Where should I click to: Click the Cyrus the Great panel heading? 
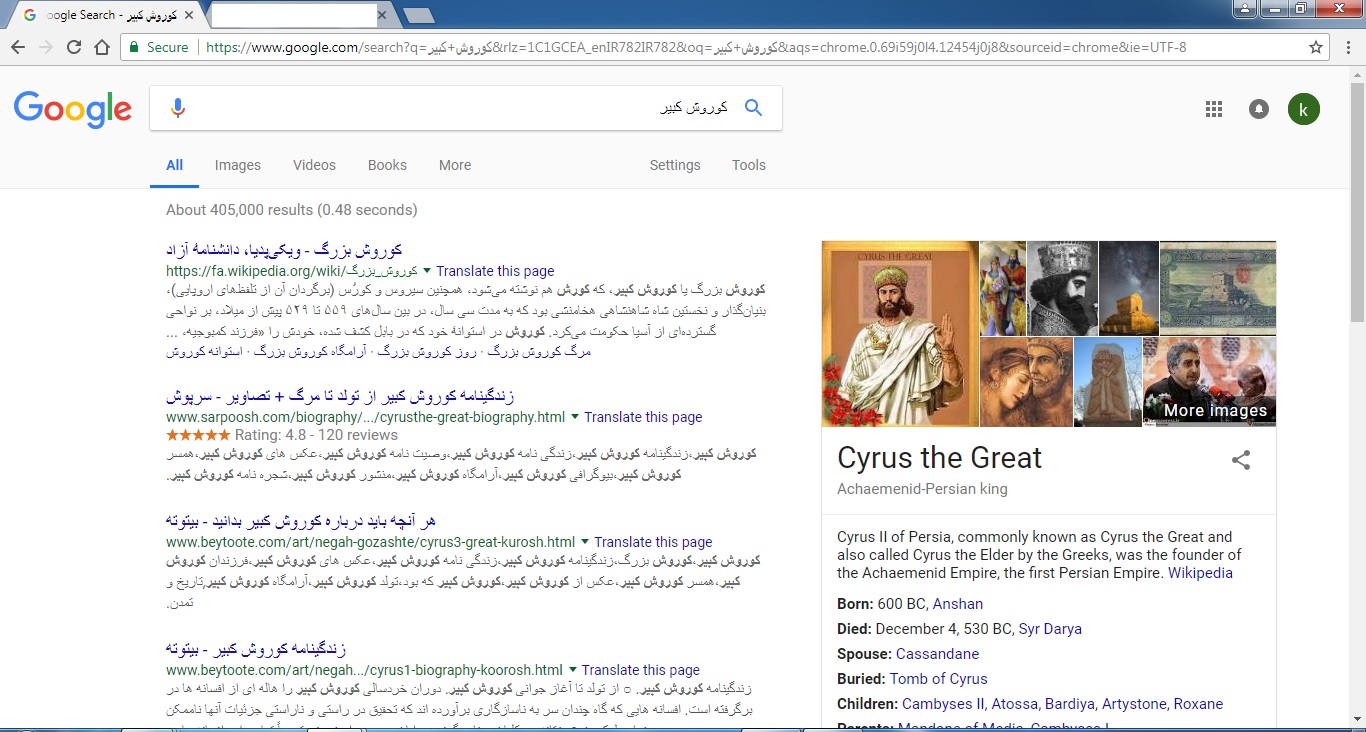click(939, 458)
